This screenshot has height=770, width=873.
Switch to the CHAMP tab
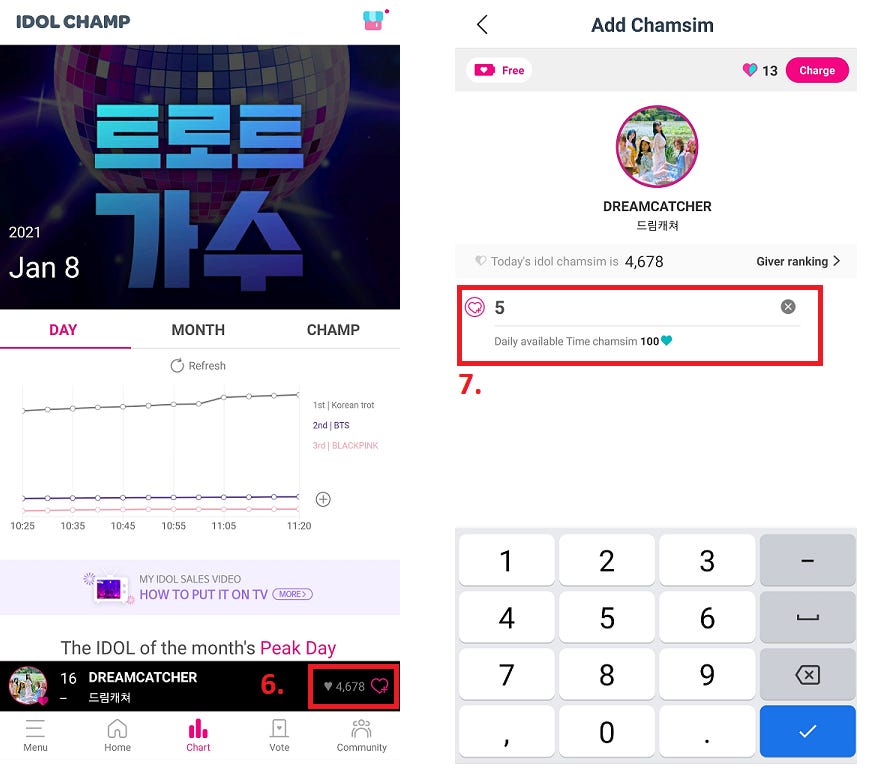click(333, 330)
